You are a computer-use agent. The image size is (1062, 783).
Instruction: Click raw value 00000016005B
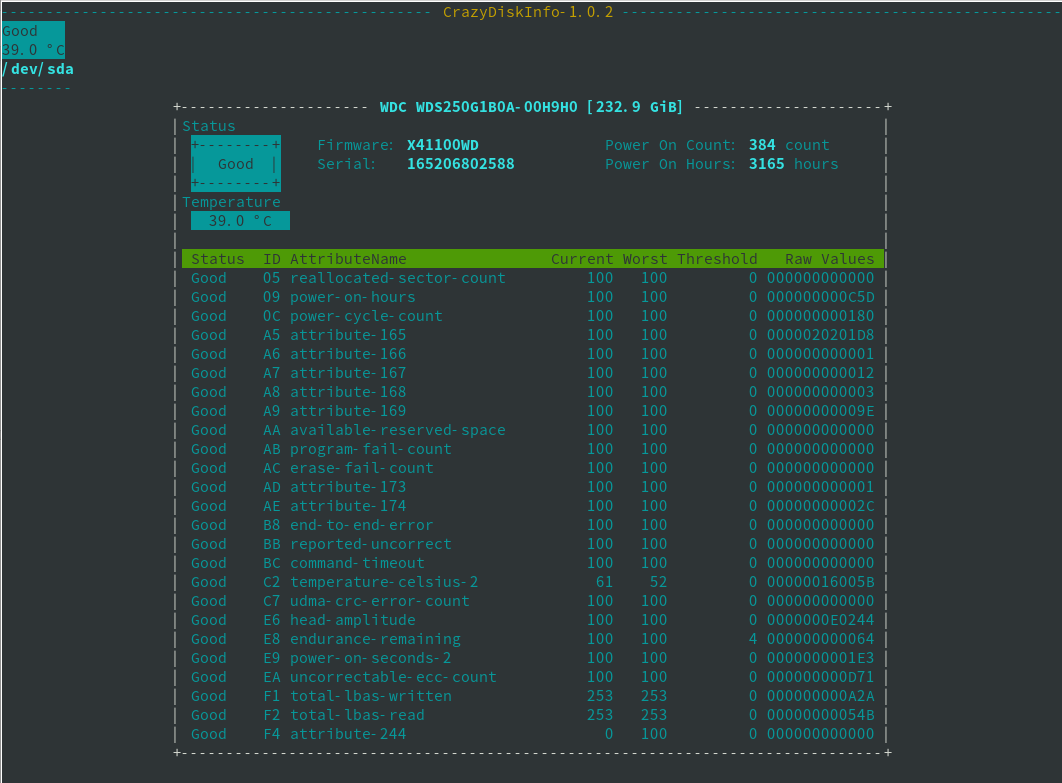[x=821, y=581]
